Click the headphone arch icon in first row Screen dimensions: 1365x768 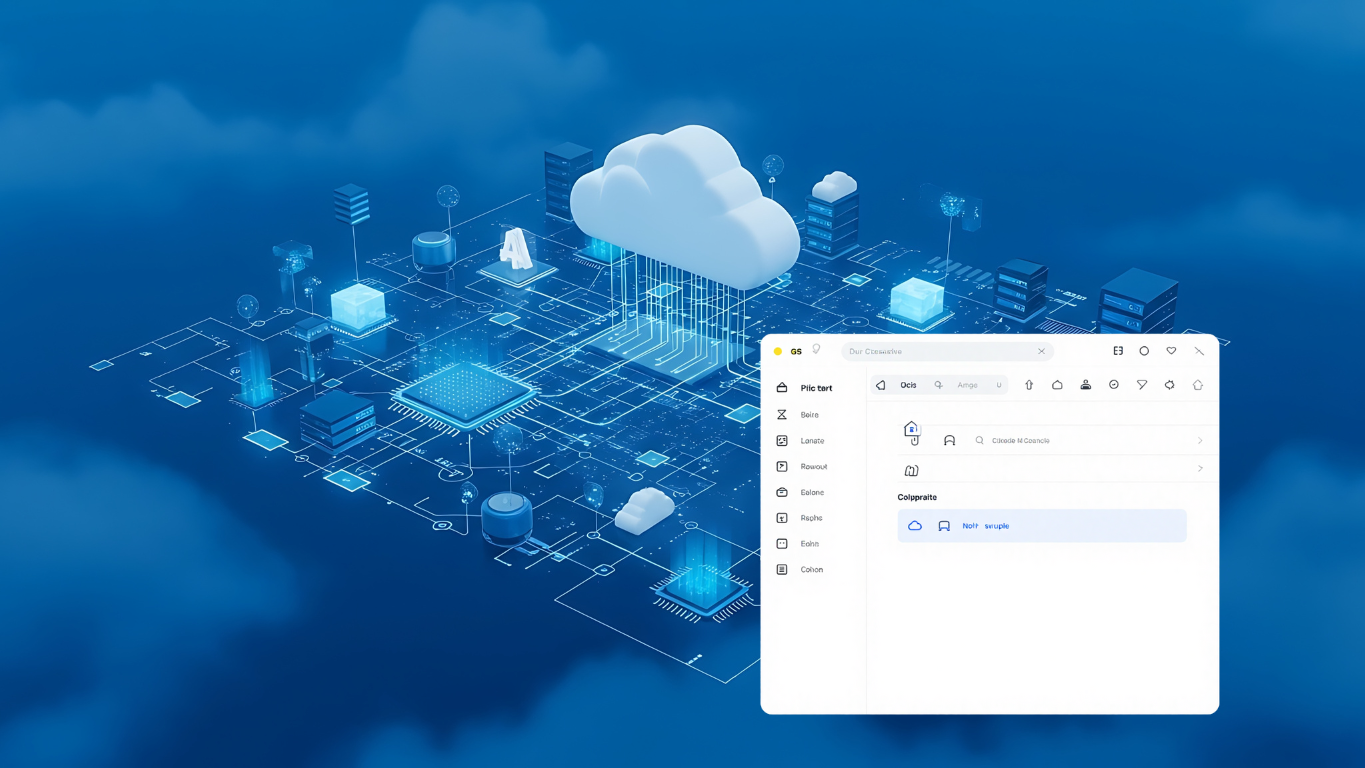949,441
